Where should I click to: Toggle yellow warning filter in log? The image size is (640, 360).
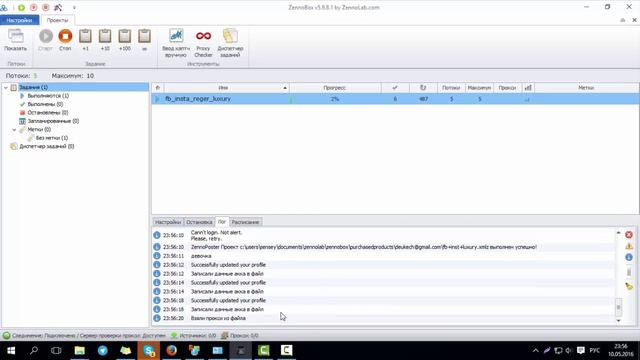coord(629,246)
